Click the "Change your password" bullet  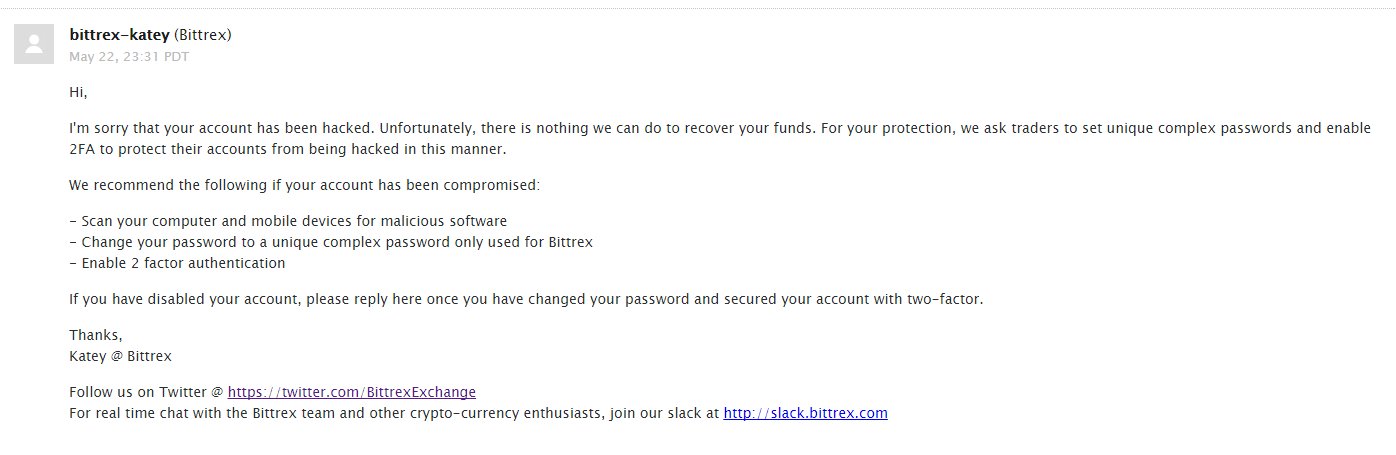click(330, 242)
